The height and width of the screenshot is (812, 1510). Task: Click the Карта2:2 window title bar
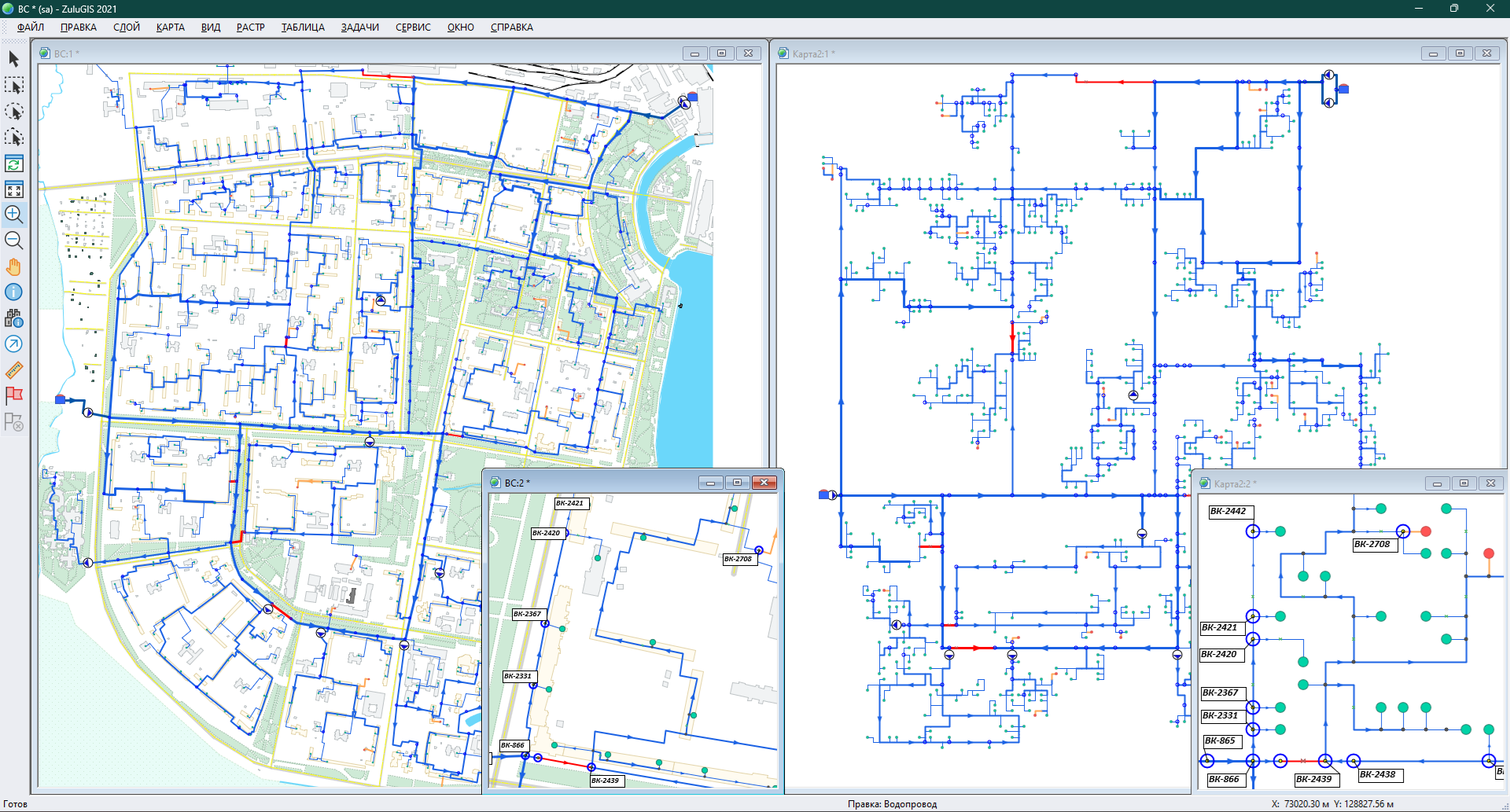[1321, 483]
